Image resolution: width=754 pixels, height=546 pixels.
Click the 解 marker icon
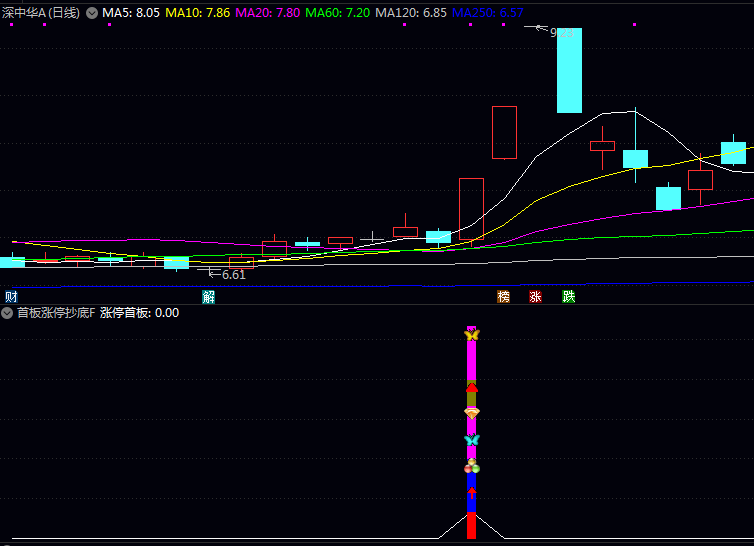208,296
